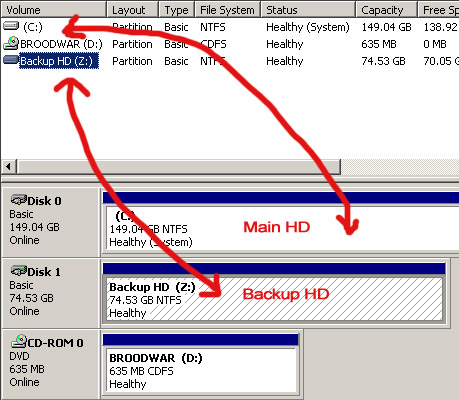The image size is (459, 400).
Task: Click the horizontal scrollbar thumb
Action: coord(178,166)
